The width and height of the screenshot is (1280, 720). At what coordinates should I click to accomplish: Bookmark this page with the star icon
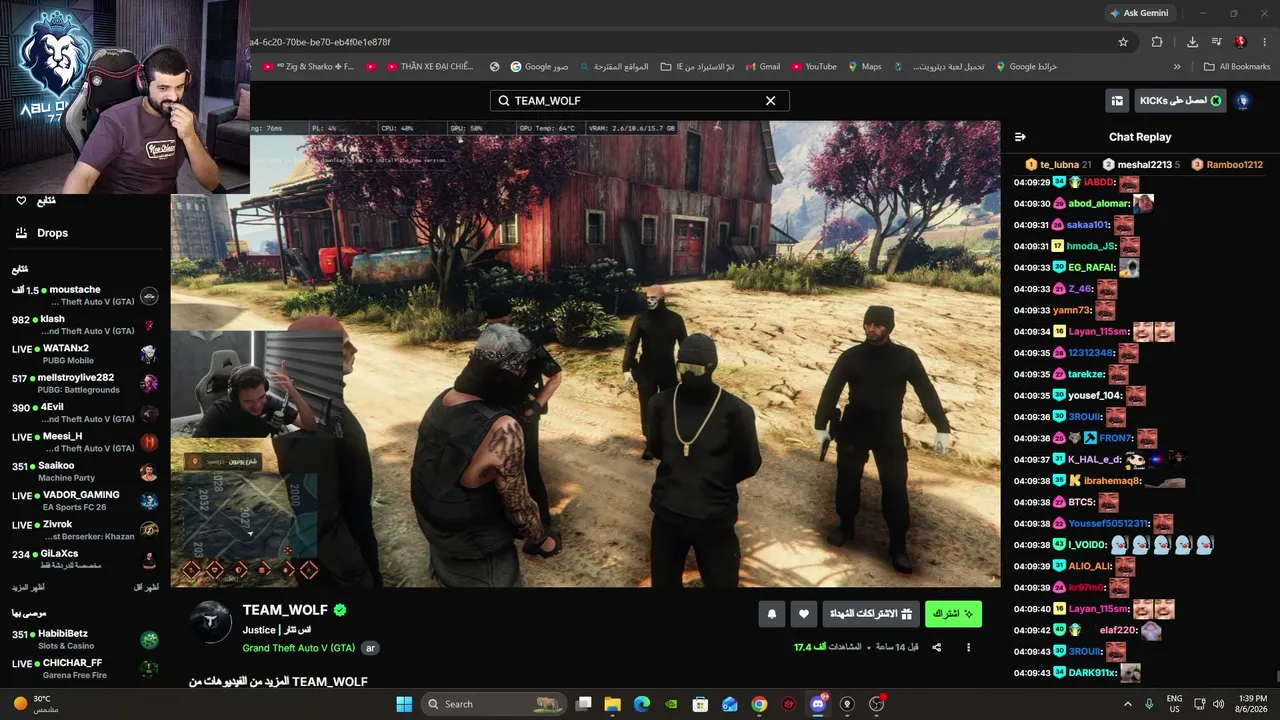pyautogui.click(x=1123, y=42)
